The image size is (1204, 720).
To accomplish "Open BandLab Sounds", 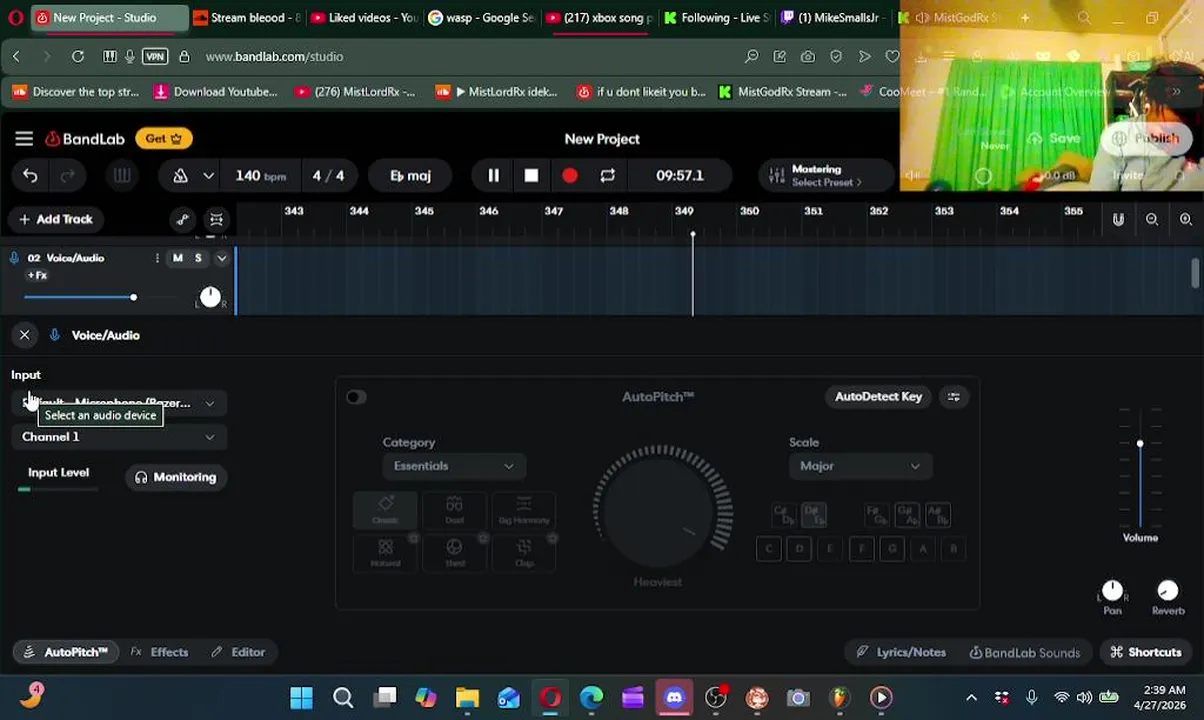I will tap(1025, 652).
